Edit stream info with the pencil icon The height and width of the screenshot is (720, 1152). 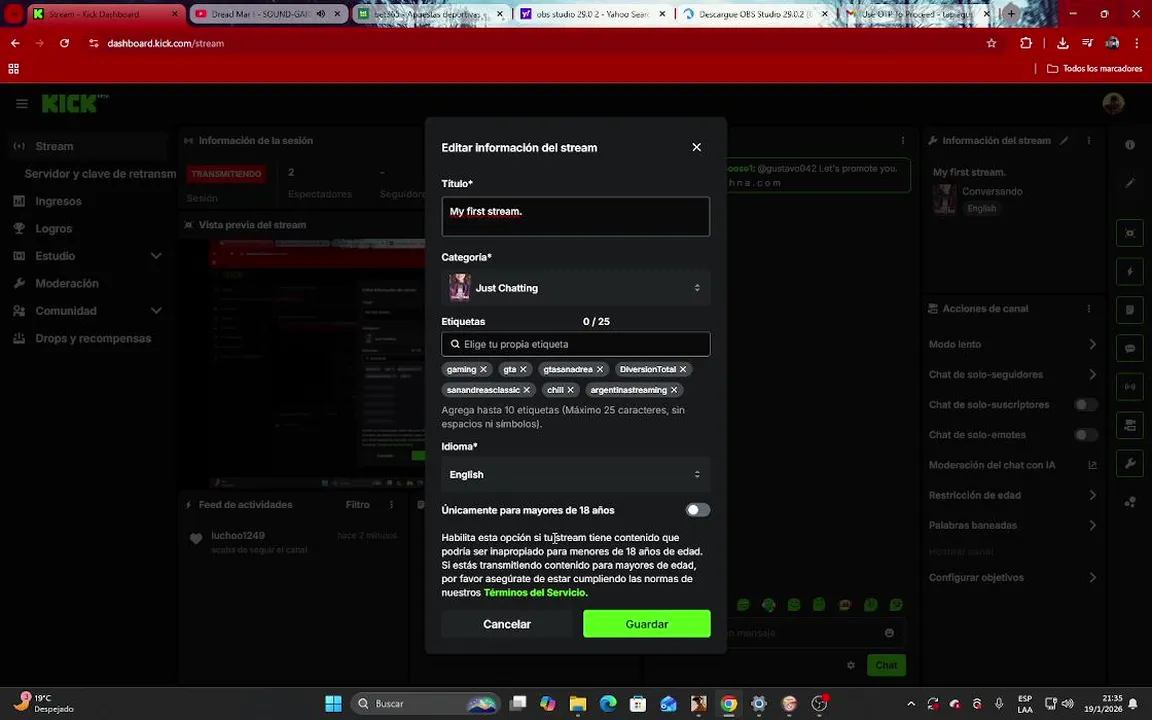(x=1064, y=140)
